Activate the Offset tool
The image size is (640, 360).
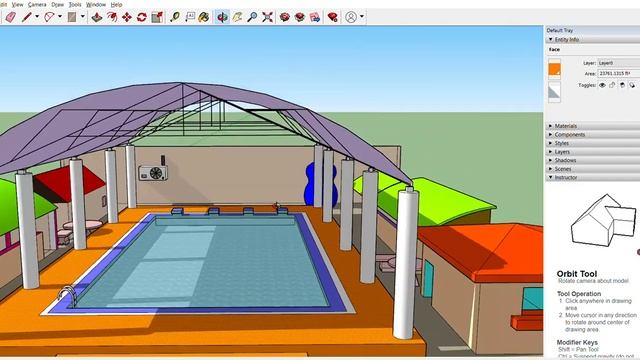tap(111, 17)
